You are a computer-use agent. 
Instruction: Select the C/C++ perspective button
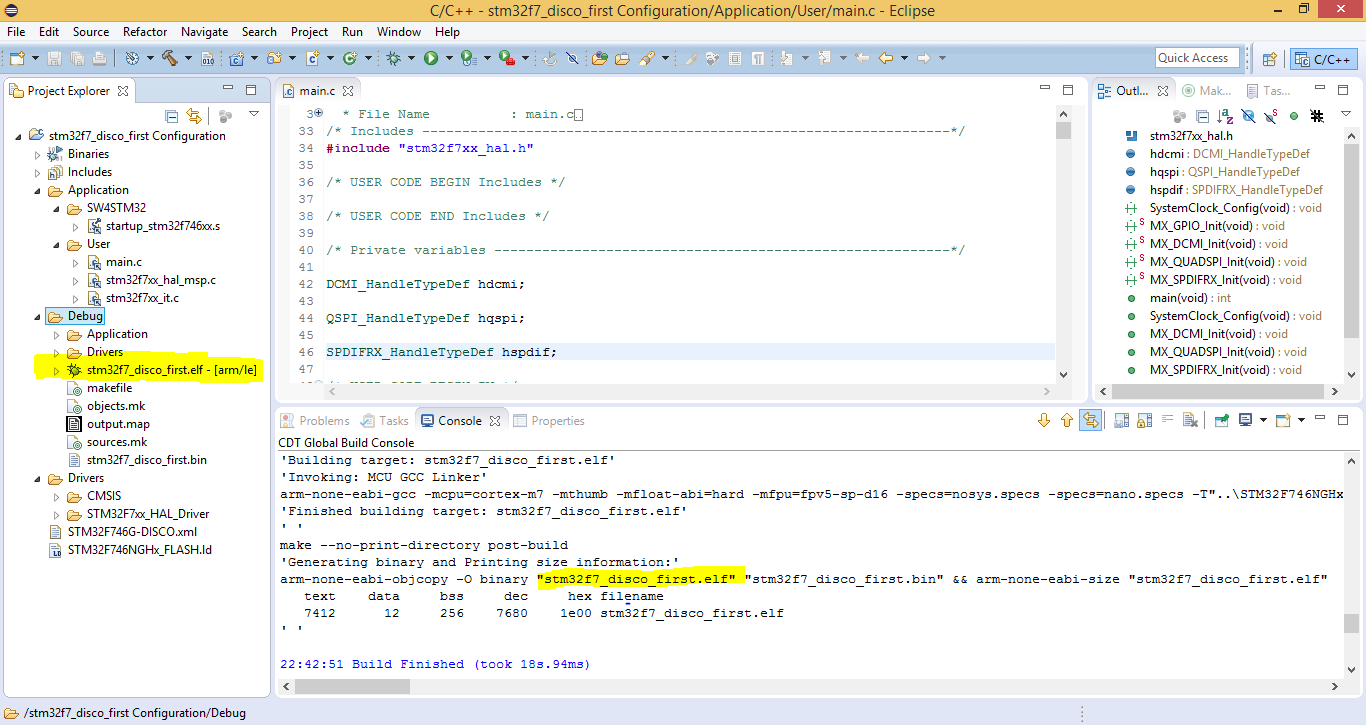tap(1324, 58)
